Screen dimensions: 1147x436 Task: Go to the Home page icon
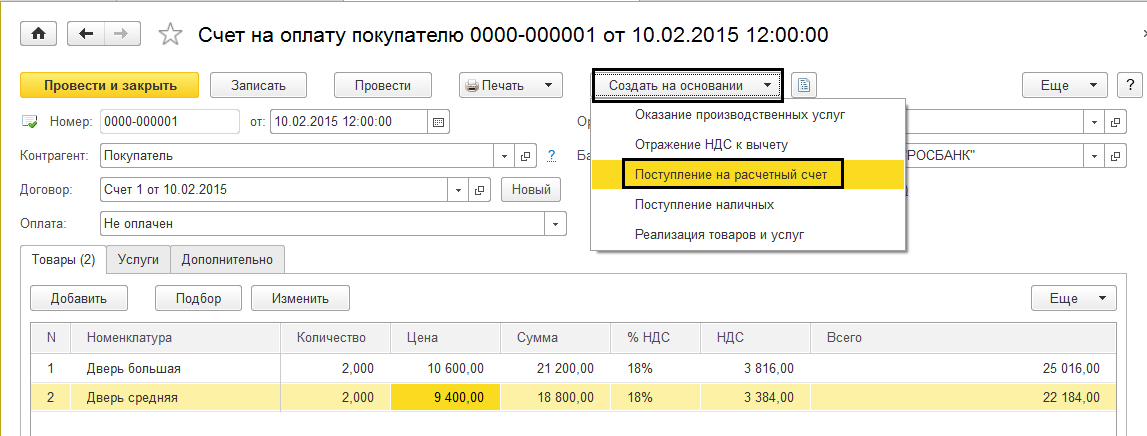(x=38, y=33)
